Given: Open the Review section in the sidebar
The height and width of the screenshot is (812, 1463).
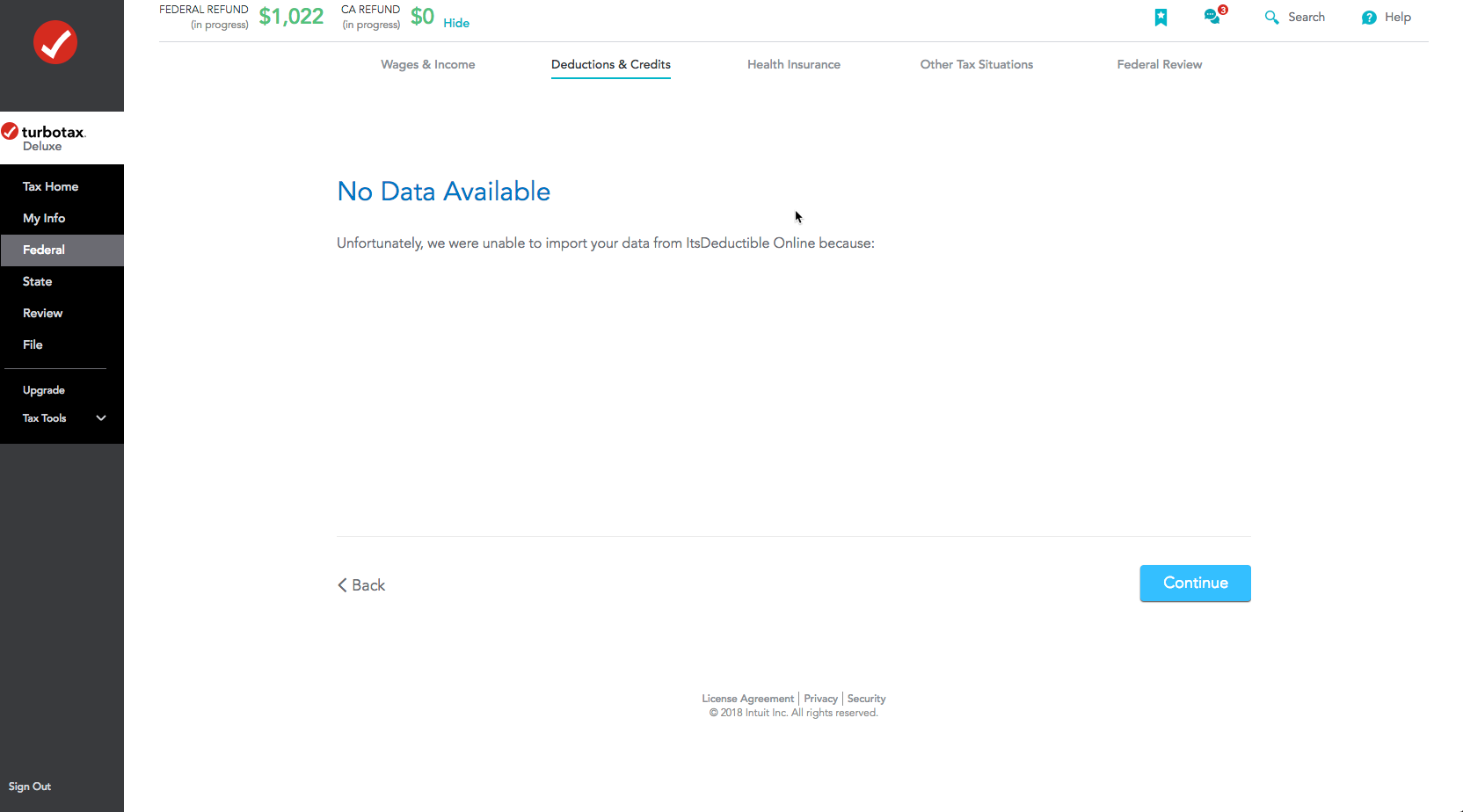Looking at the screenshot, I should 62,313.
